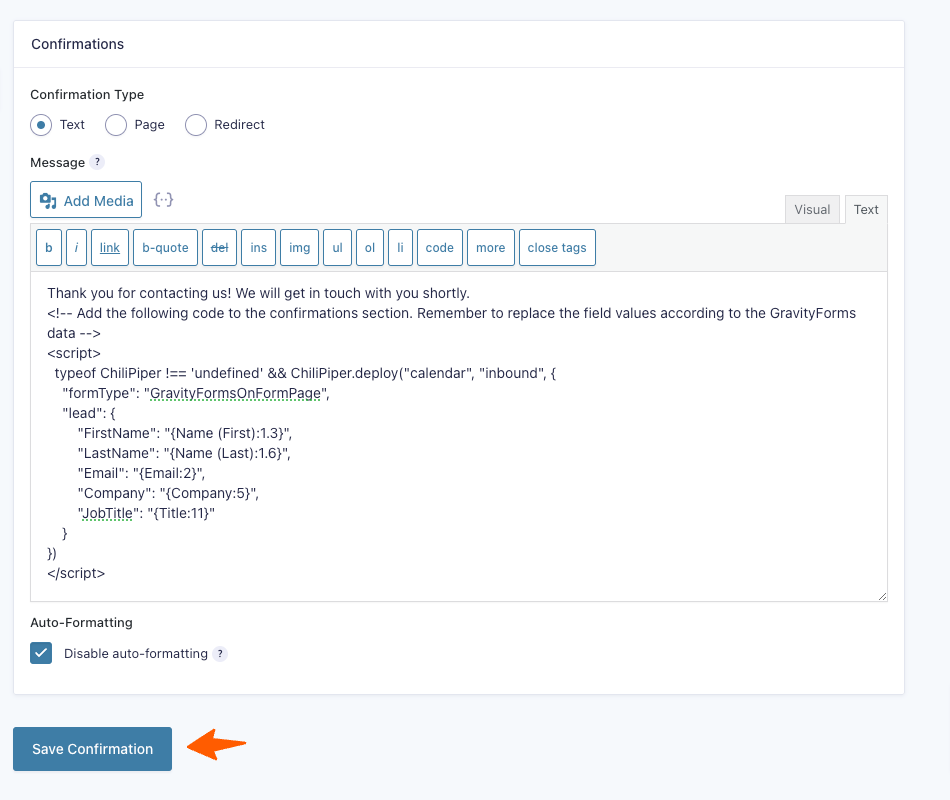Image resolution: width=950 pixels, height=800 pixels.
Task: Insert code tag with code button
Action: 440,247
